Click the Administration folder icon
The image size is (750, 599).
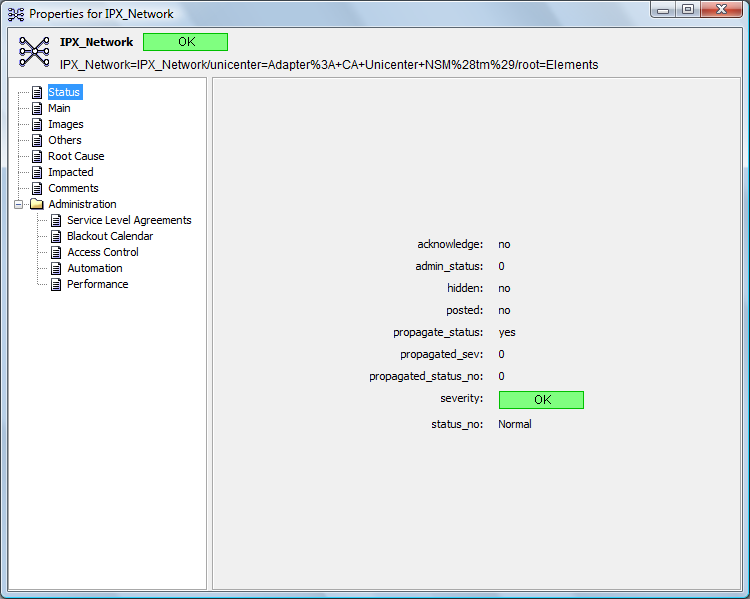tap(37, 204)
